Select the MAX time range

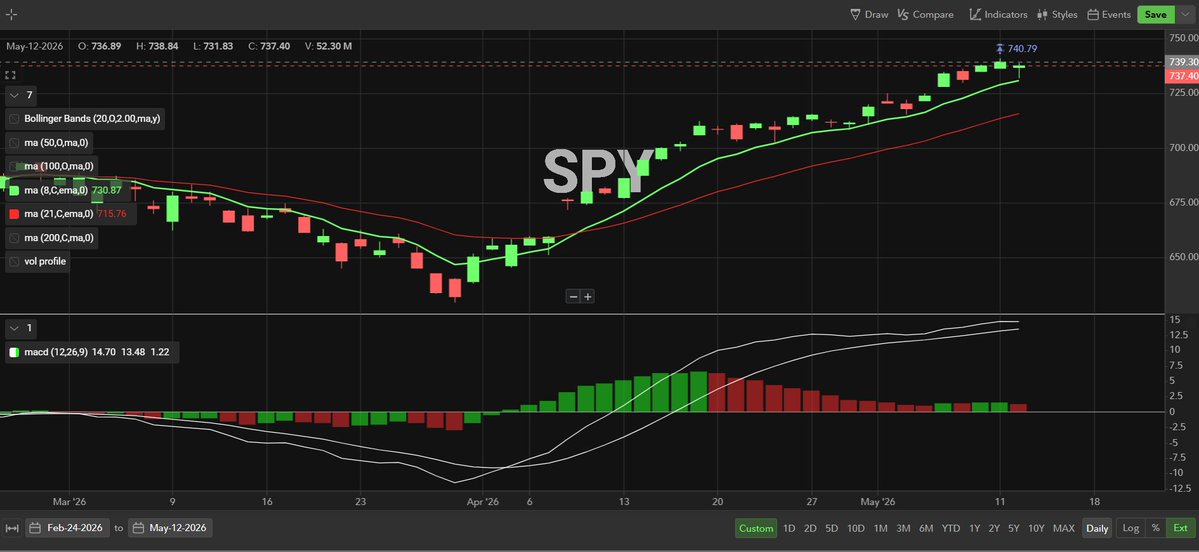click(1064, 528)
